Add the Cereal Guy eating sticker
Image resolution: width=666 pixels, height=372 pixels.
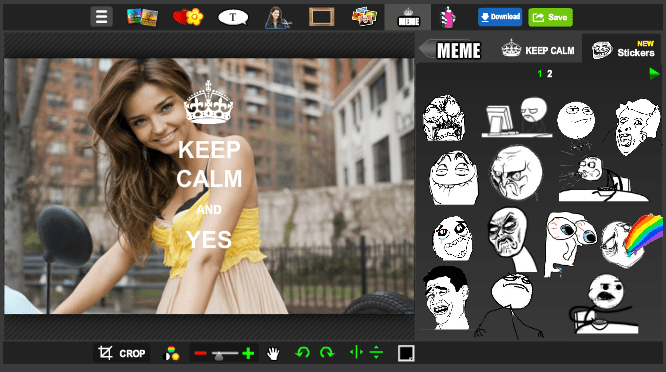point(604,304)
